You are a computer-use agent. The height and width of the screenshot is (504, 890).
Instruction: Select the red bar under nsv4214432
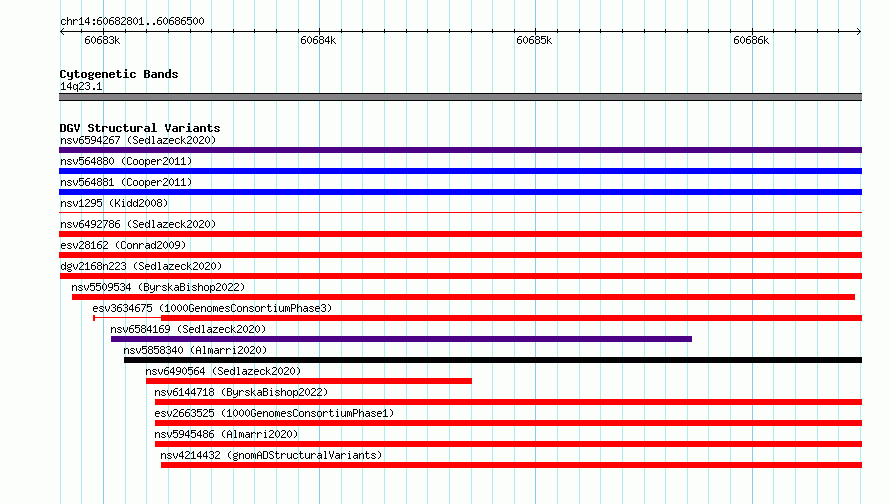(511, 465)
